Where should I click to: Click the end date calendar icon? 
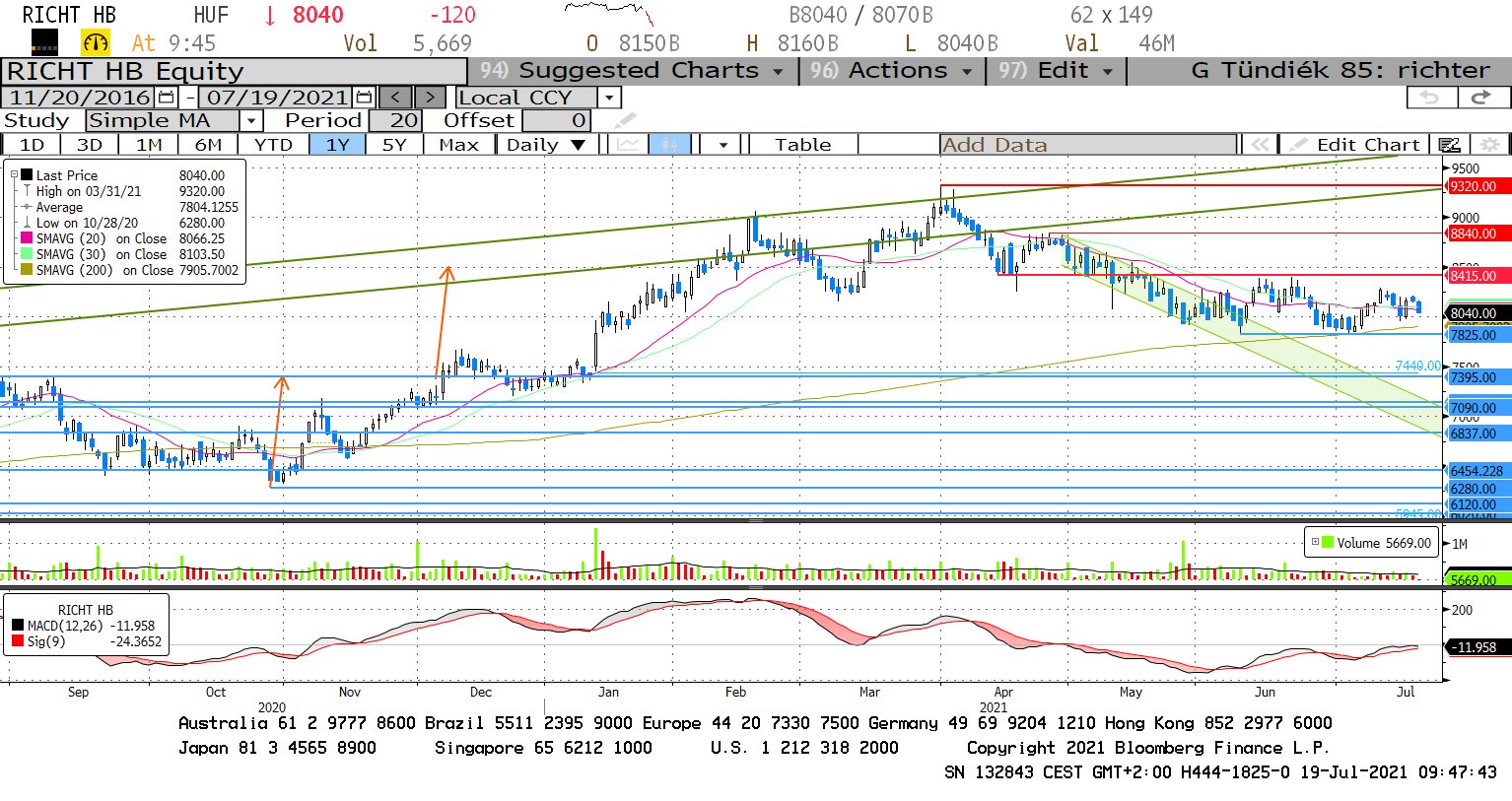click(364, 98)
